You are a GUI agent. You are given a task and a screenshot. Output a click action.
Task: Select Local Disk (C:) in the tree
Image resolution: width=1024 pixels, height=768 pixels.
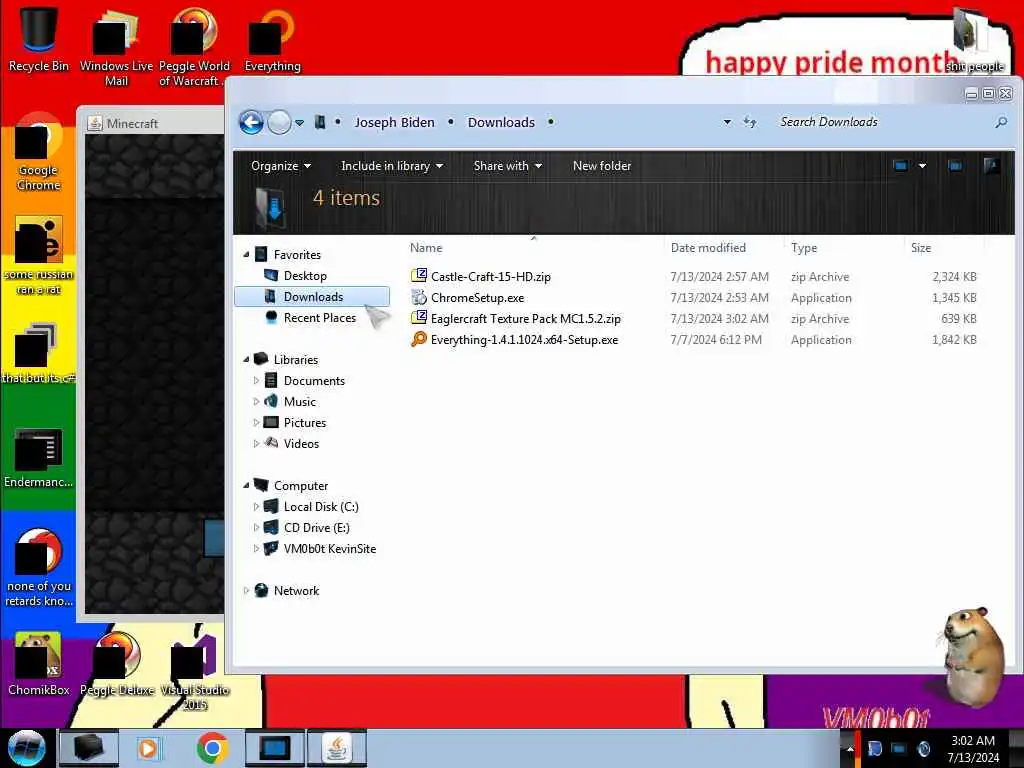(321, 506)
